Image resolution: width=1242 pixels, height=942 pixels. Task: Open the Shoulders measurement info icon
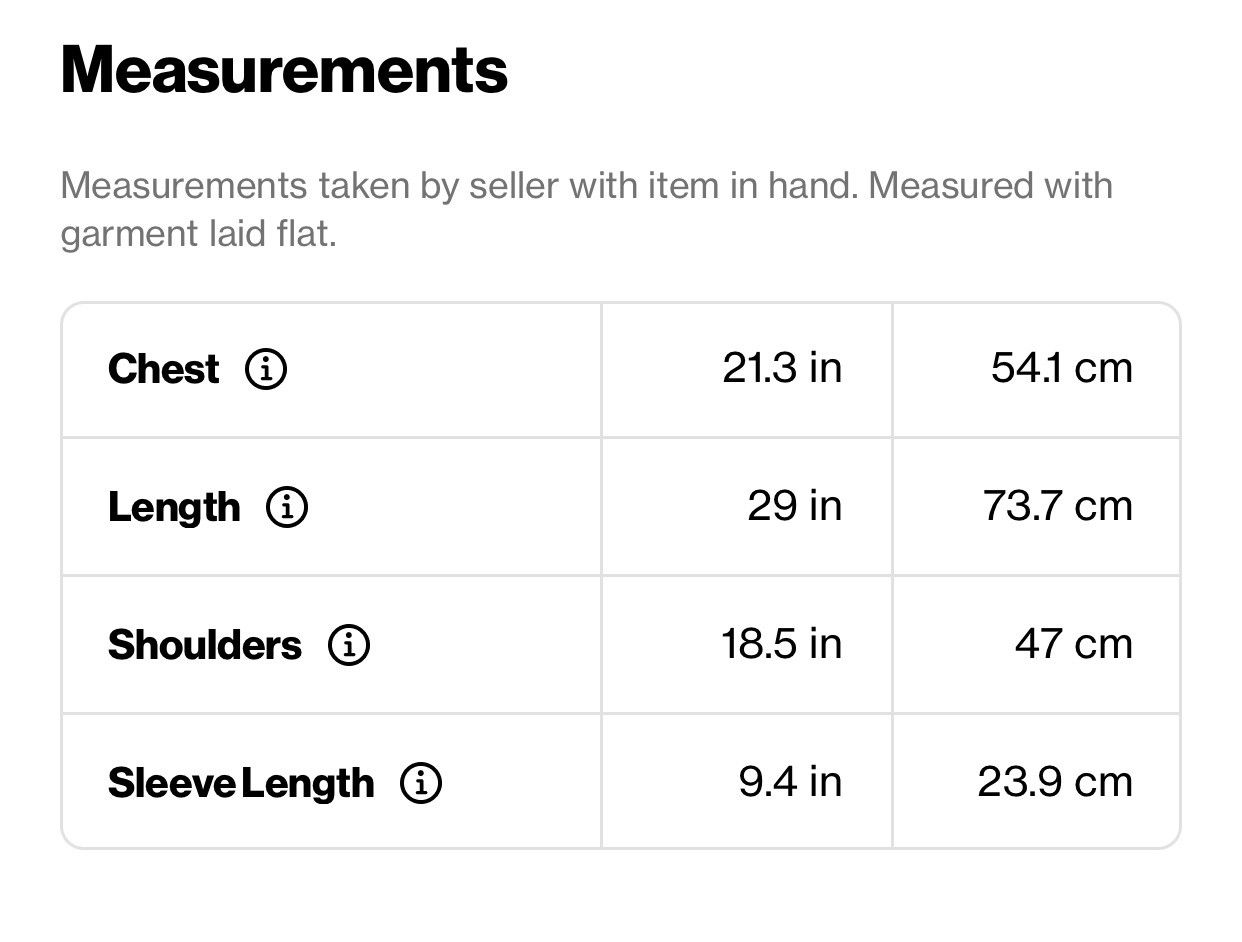[x=349, y=645]
